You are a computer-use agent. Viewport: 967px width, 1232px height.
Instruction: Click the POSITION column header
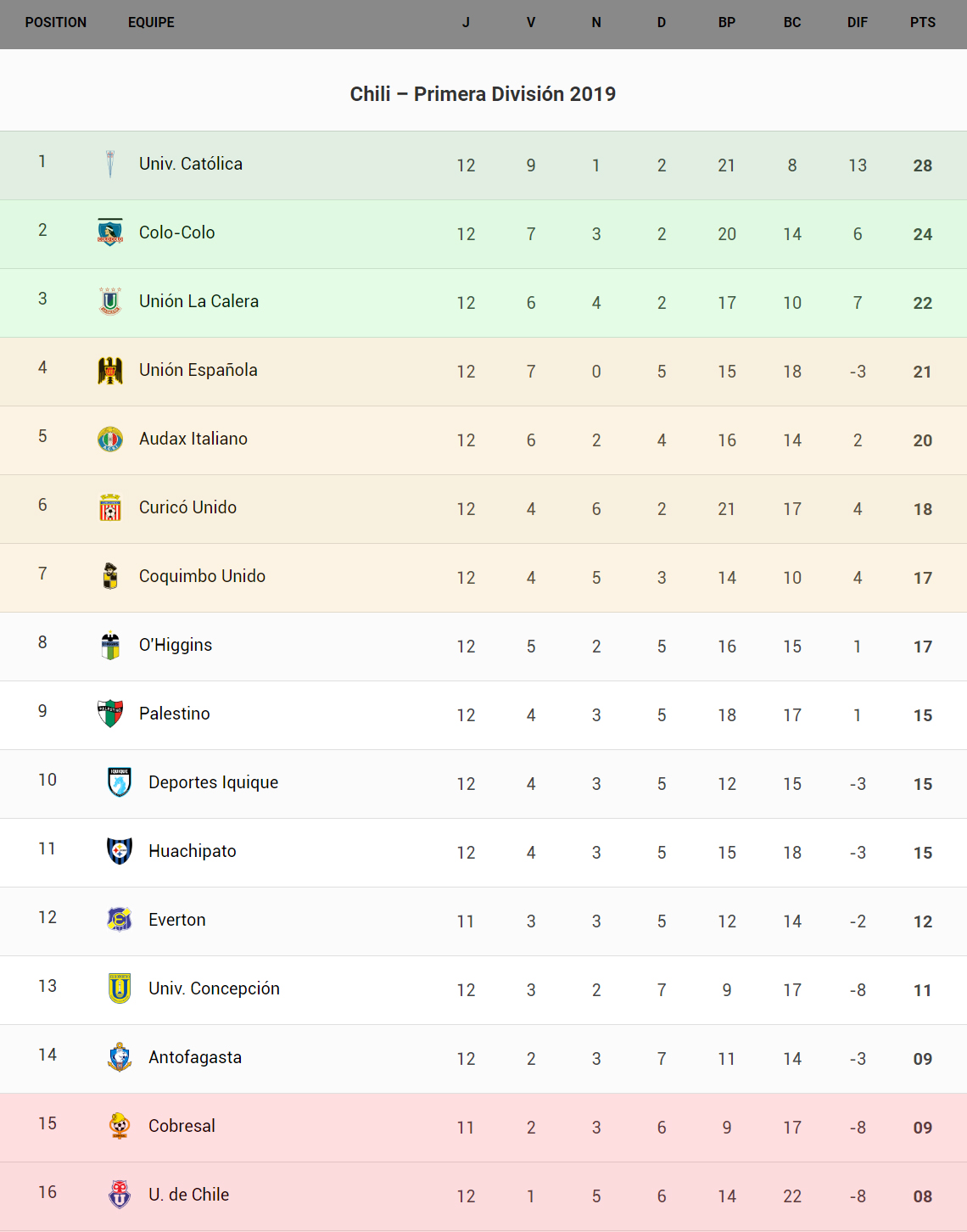[56, 23]
